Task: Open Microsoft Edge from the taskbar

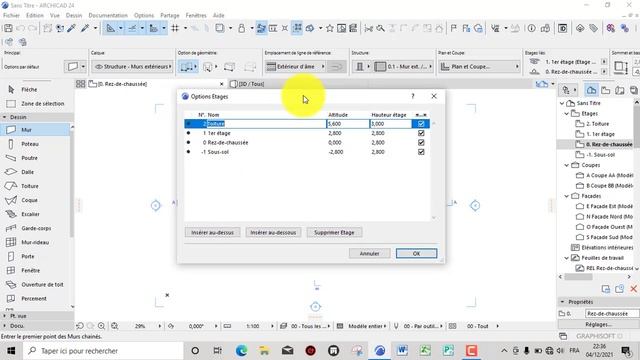Action: pos(241,351)
